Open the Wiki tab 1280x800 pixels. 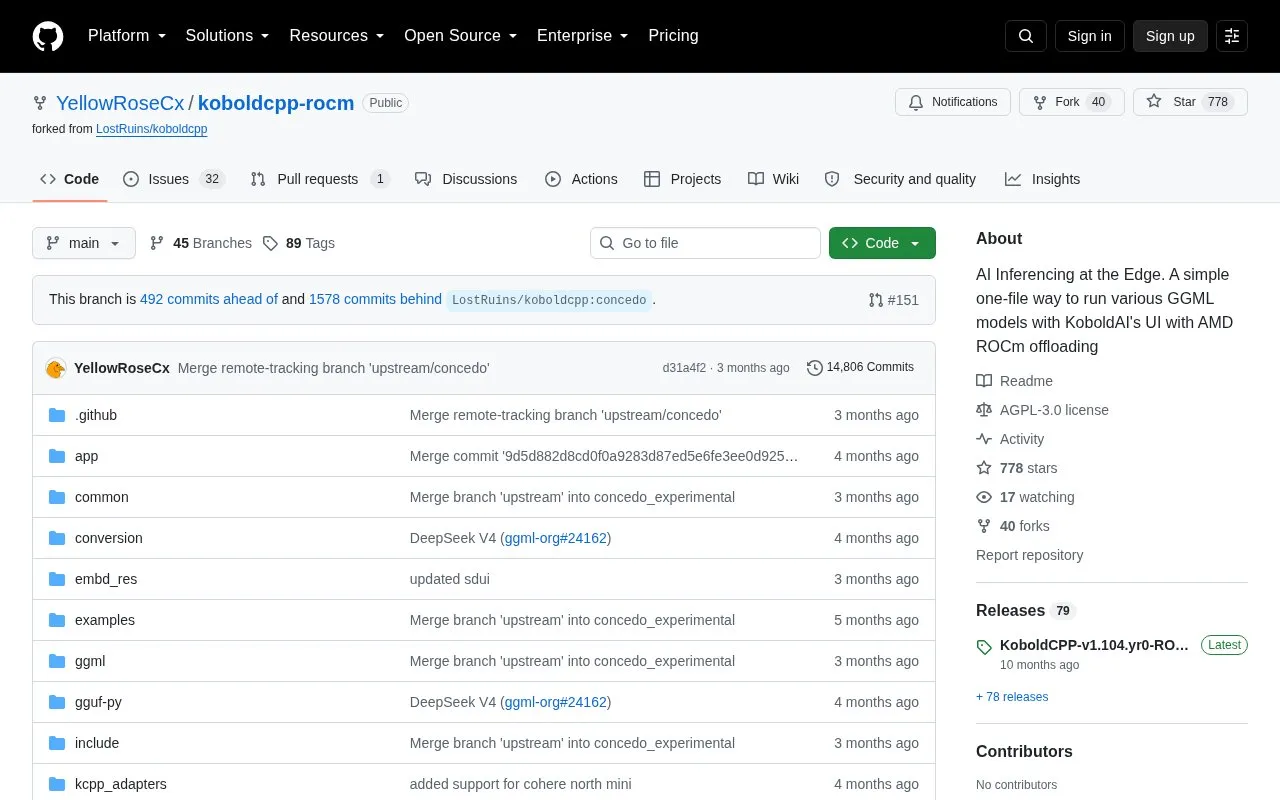click(x=773, y=179)
